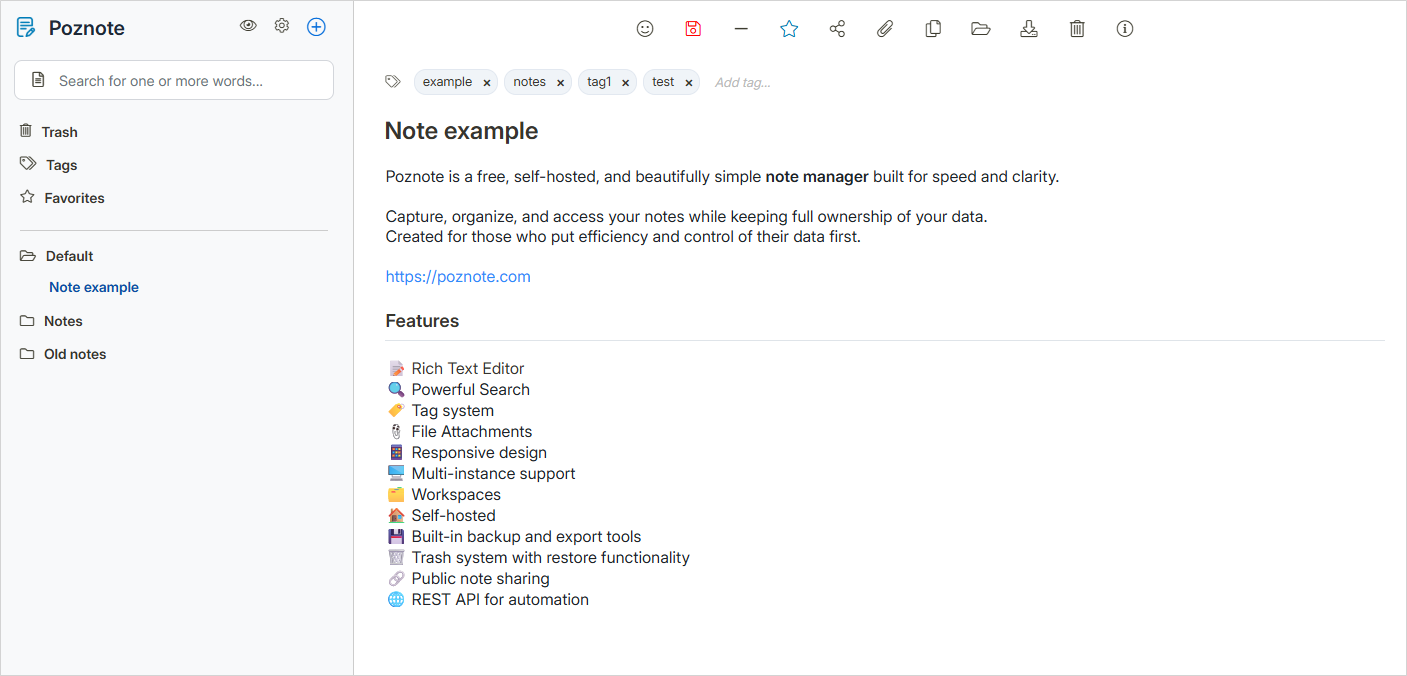The image size is (1407, 676).
Task: Duplicate the Note example
Action: [x=933, y=28]
